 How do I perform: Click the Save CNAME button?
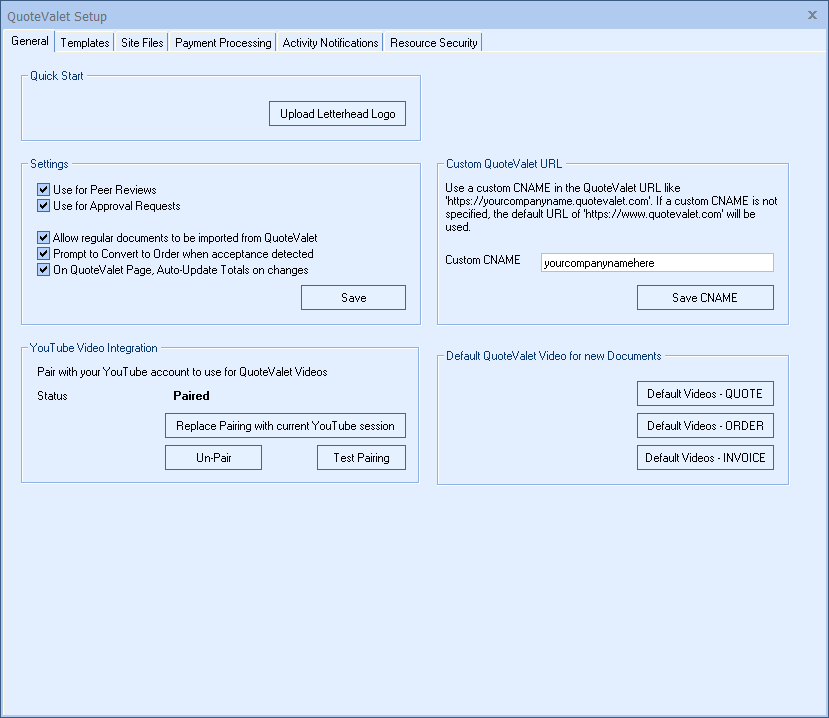pyautogui.click(x=705, y=298)
